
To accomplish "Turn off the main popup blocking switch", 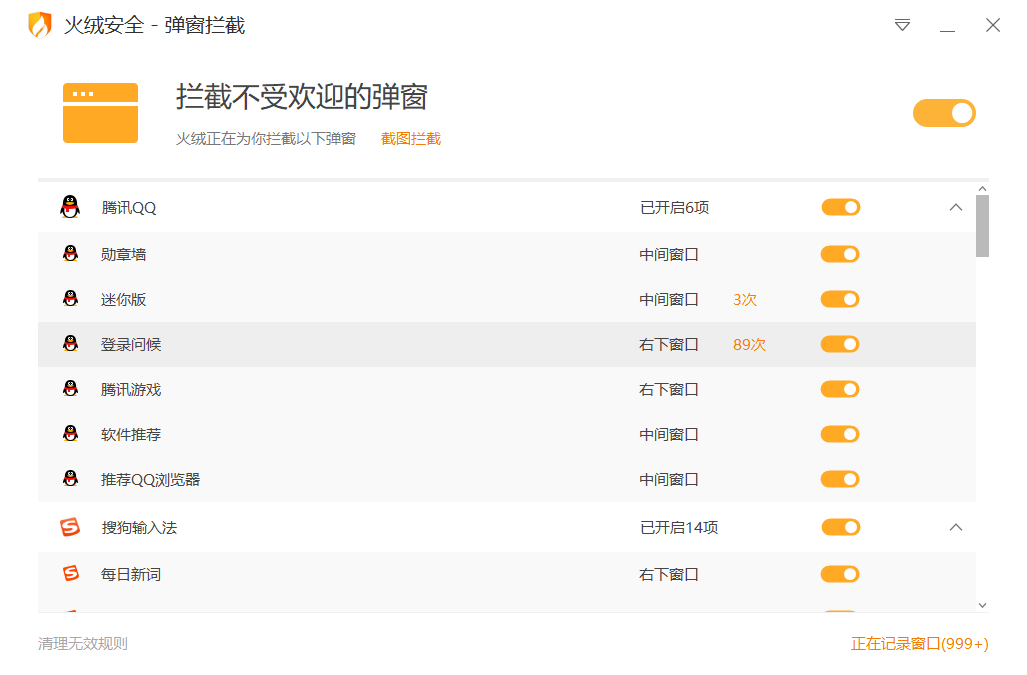I will point(944,113).
